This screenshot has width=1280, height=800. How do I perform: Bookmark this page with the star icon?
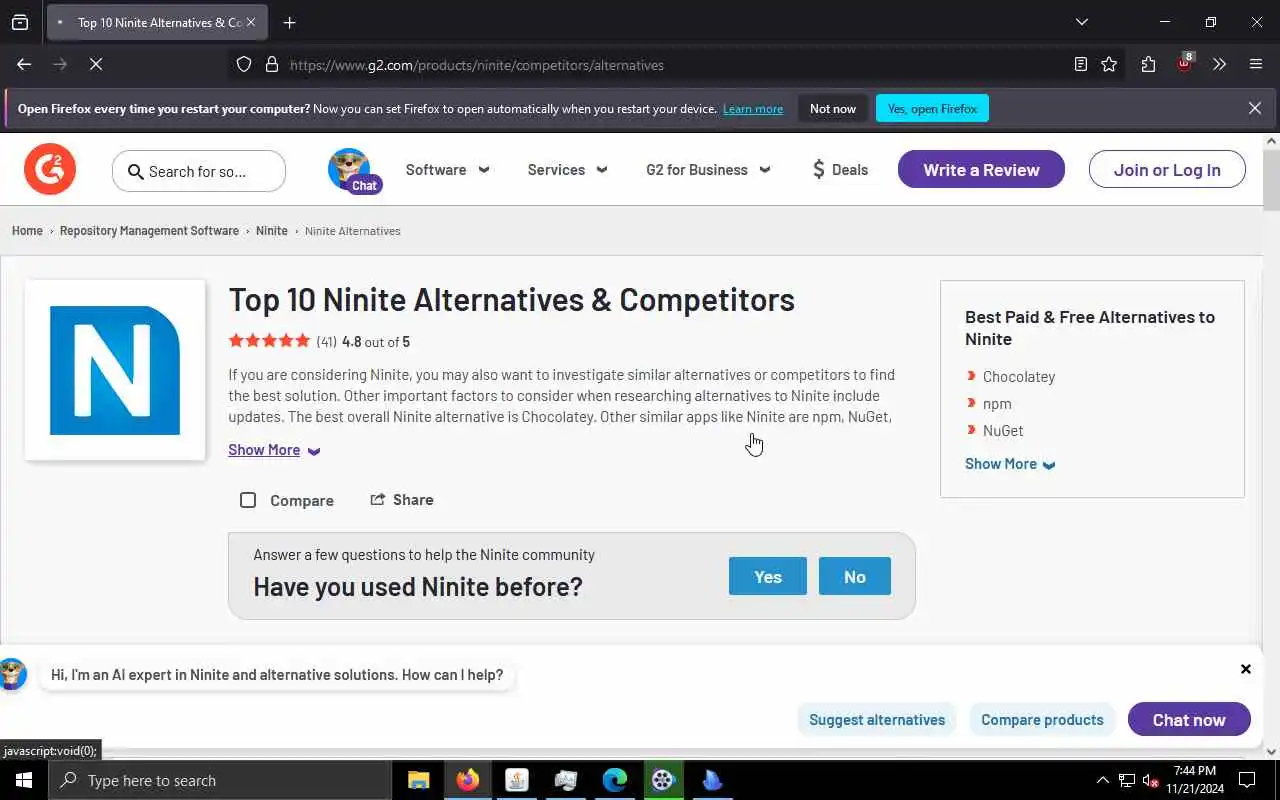(x=1109, y=64)
